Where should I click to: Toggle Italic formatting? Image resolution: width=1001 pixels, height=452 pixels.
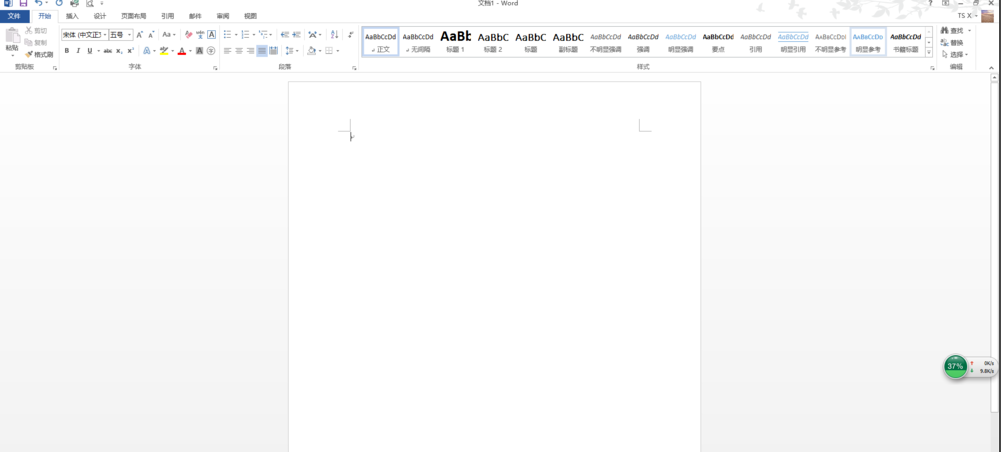(78, 51)
